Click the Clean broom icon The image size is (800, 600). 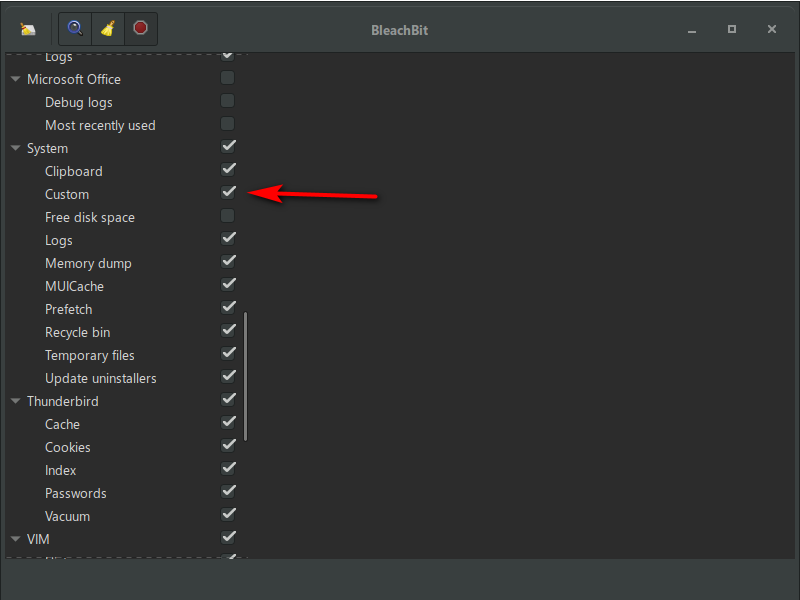click(x=108, y=29)
